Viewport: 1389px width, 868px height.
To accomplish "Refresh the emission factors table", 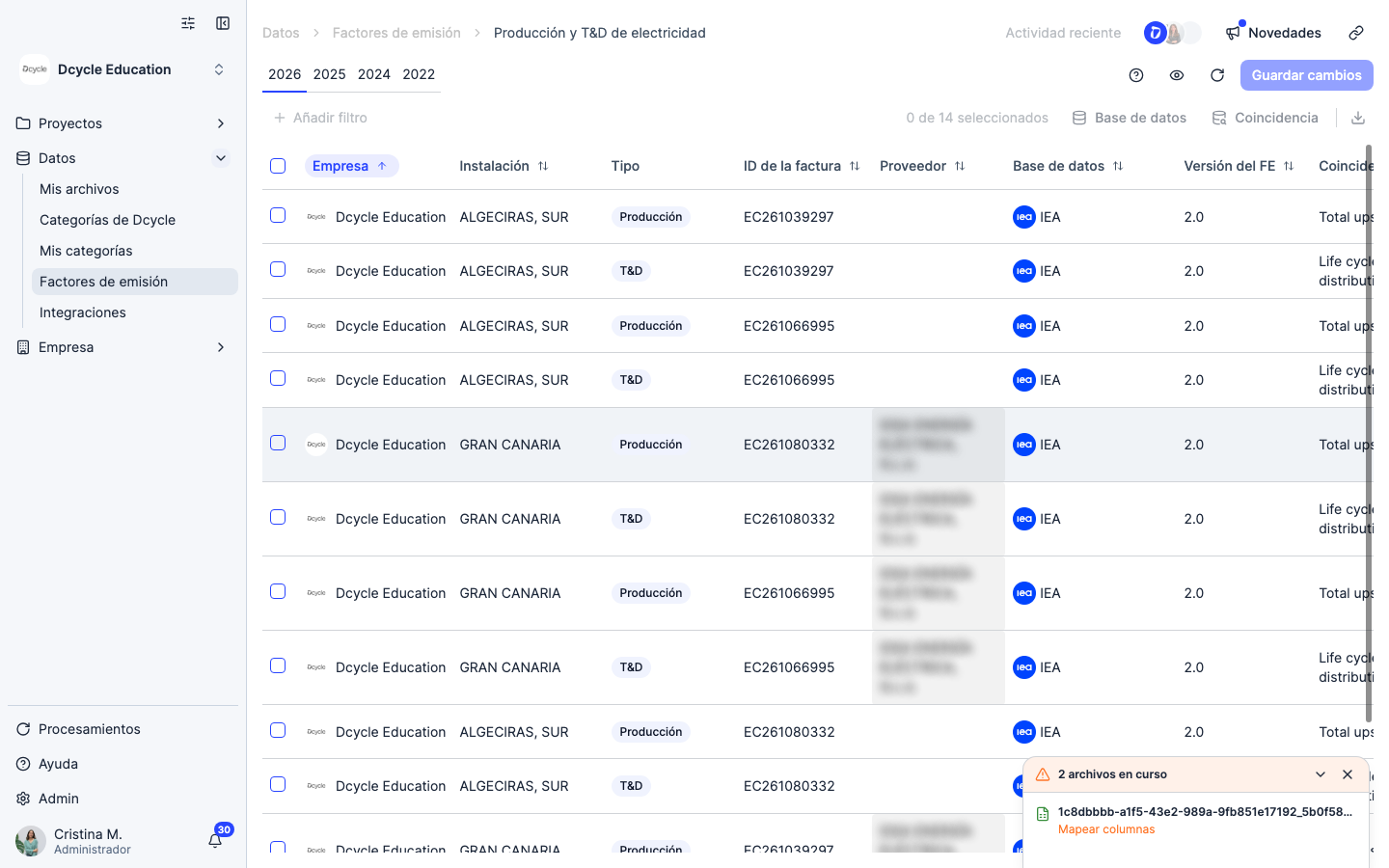I will [x=1217, y=75].
